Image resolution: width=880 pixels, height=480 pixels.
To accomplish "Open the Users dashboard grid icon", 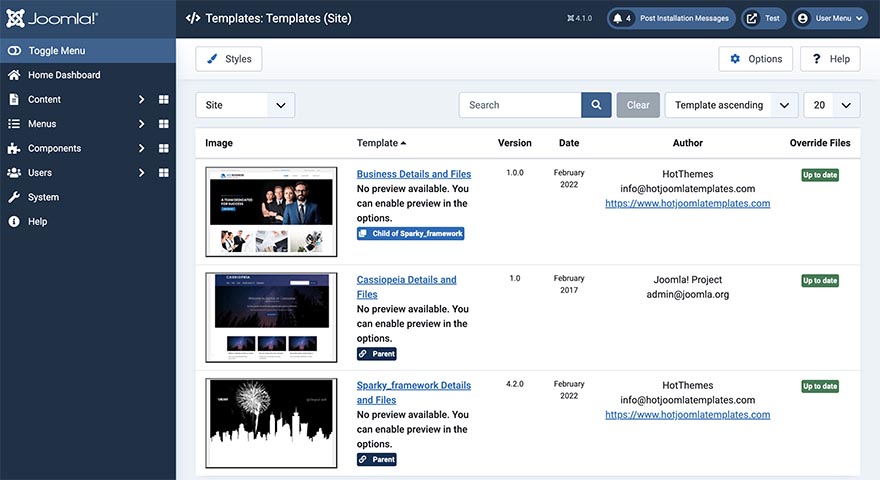I will (163, 173).
